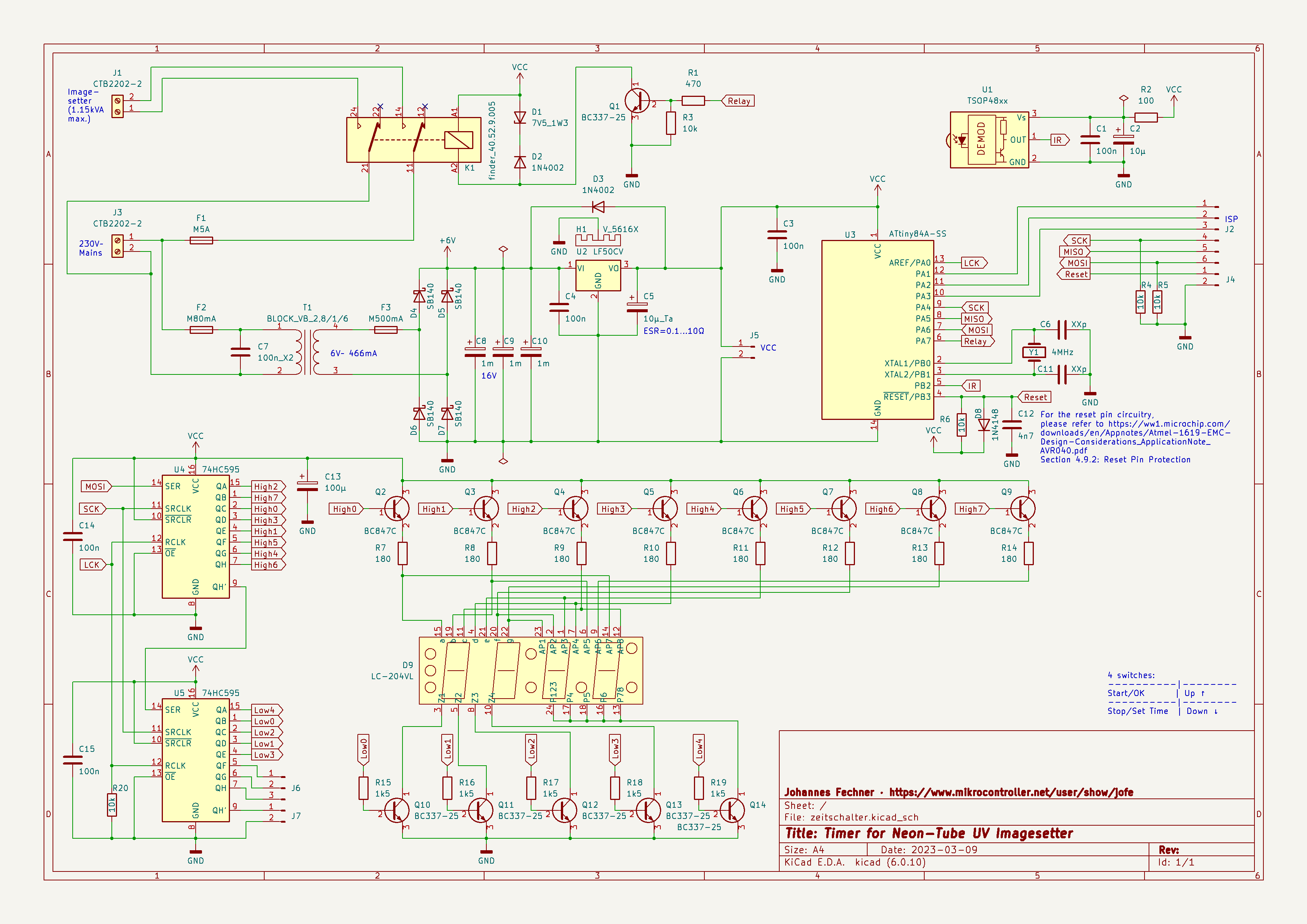Select transistor Q9 BC847C symbol
Image resolution: width=1307 pixels, height=924 pixels.
click(x=1023, y=509)
